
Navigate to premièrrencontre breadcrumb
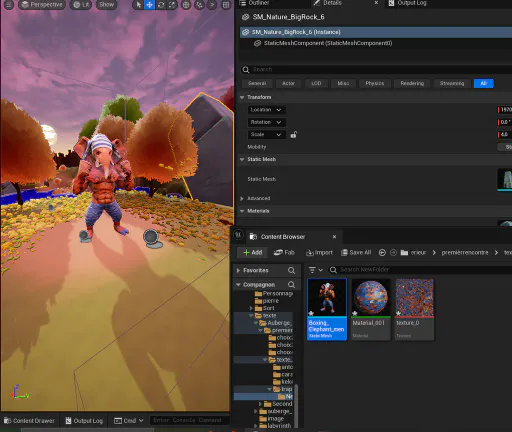pyautogui.click(x=465, y=252)
